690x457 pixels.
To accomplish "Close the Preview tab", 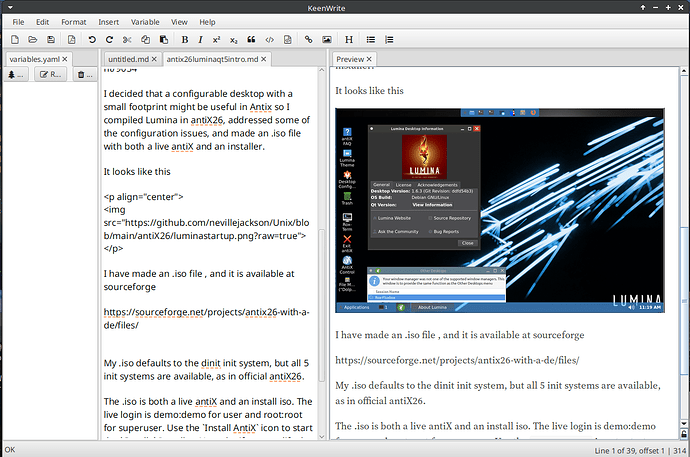I will pos(369,59).
